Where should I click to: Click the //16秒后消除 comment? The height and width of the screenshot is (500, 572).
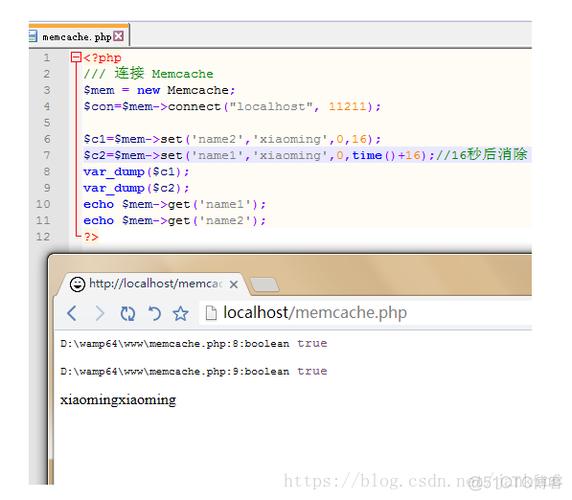(x=482, y=155)
